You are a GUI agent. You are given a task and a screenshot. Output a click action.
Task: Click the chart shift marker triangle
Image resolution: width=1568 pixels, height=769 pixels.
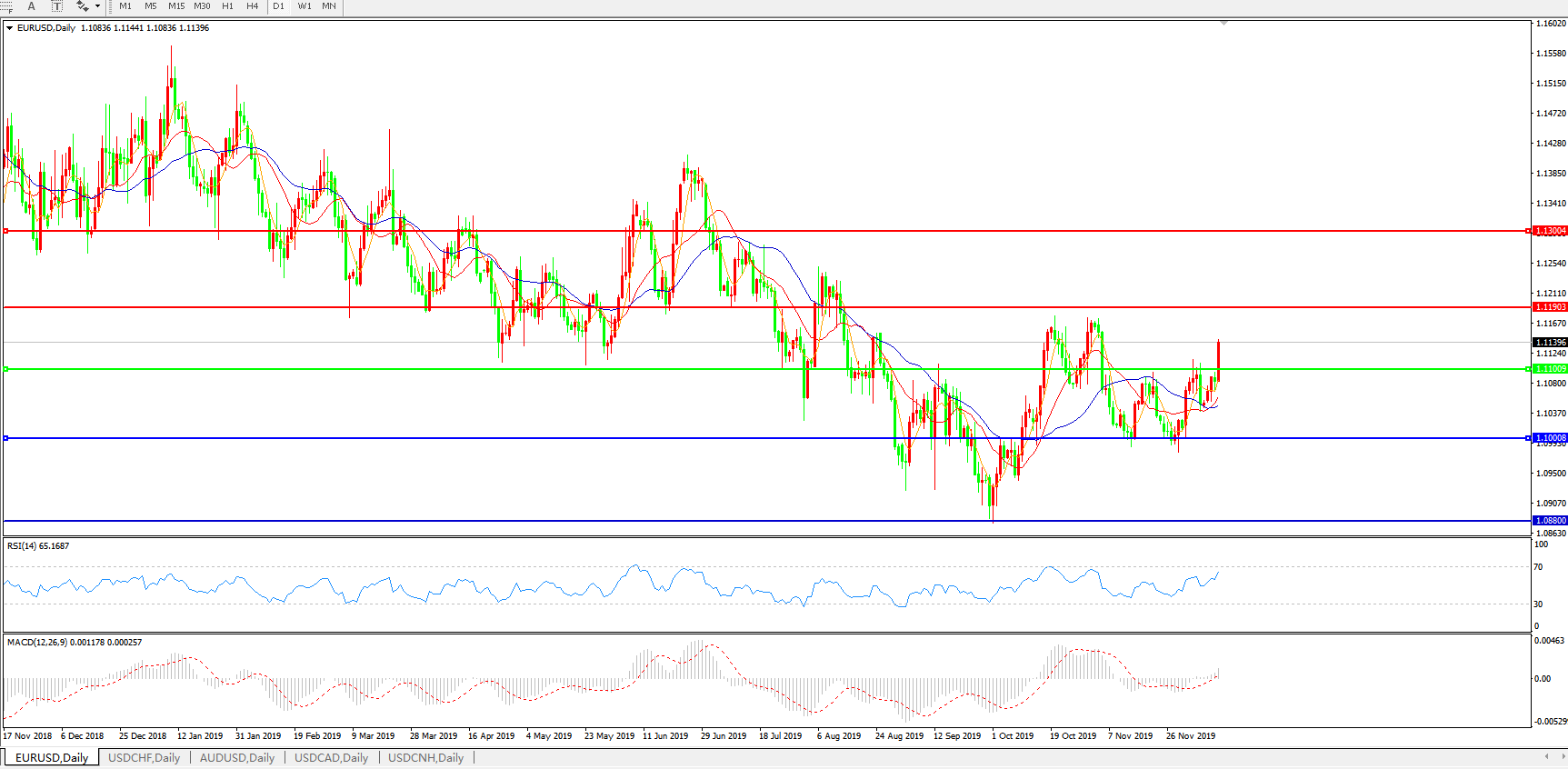[x=1223, y=23]
